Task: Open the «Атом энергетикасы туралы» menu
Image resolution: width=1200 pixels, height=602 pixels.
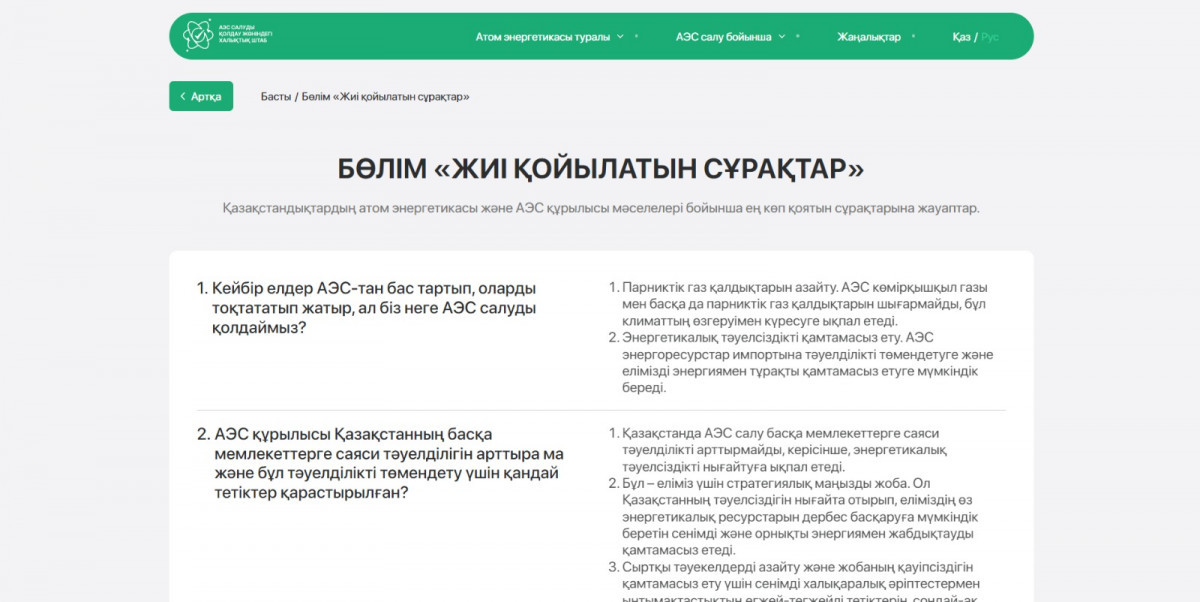Action: [x=542, y=37]
